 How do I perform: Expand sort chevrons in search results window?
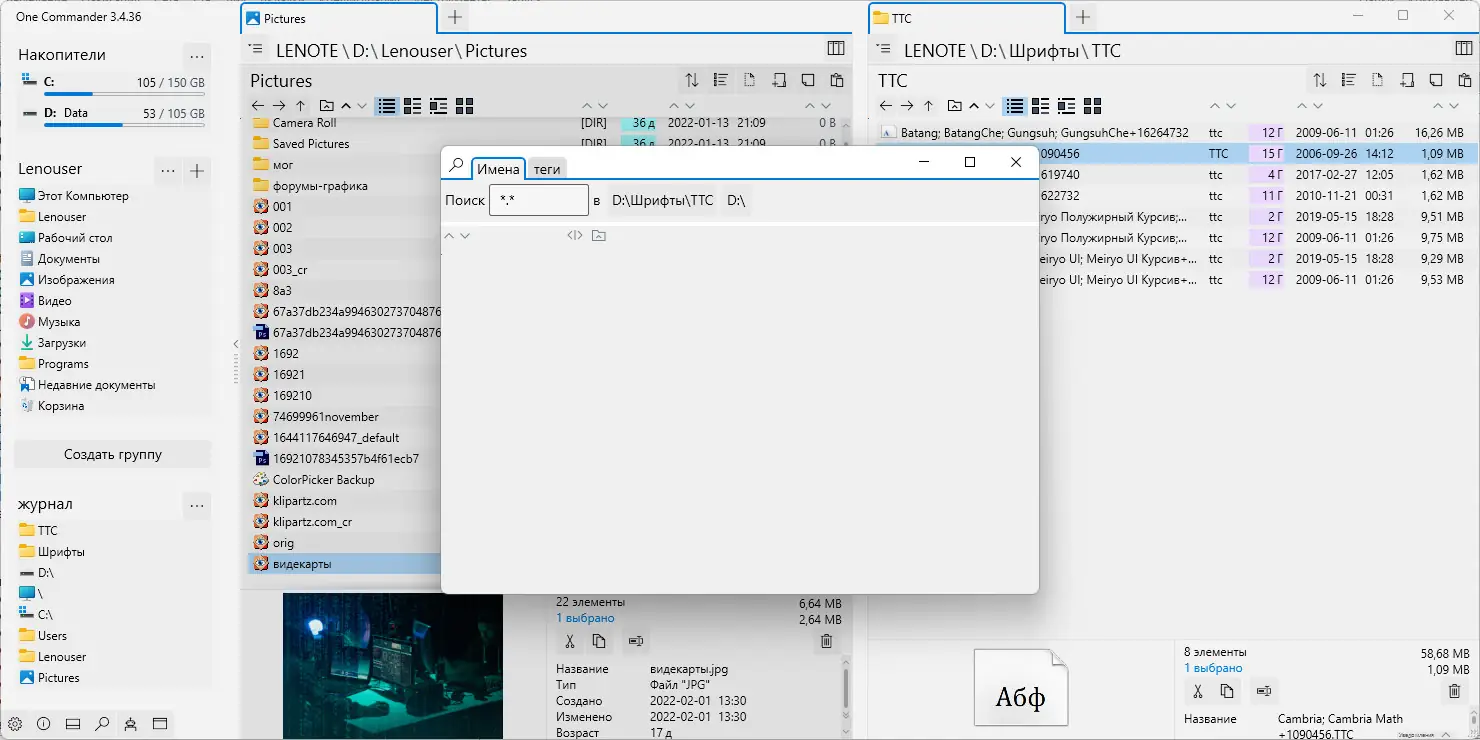pos(456,236)
